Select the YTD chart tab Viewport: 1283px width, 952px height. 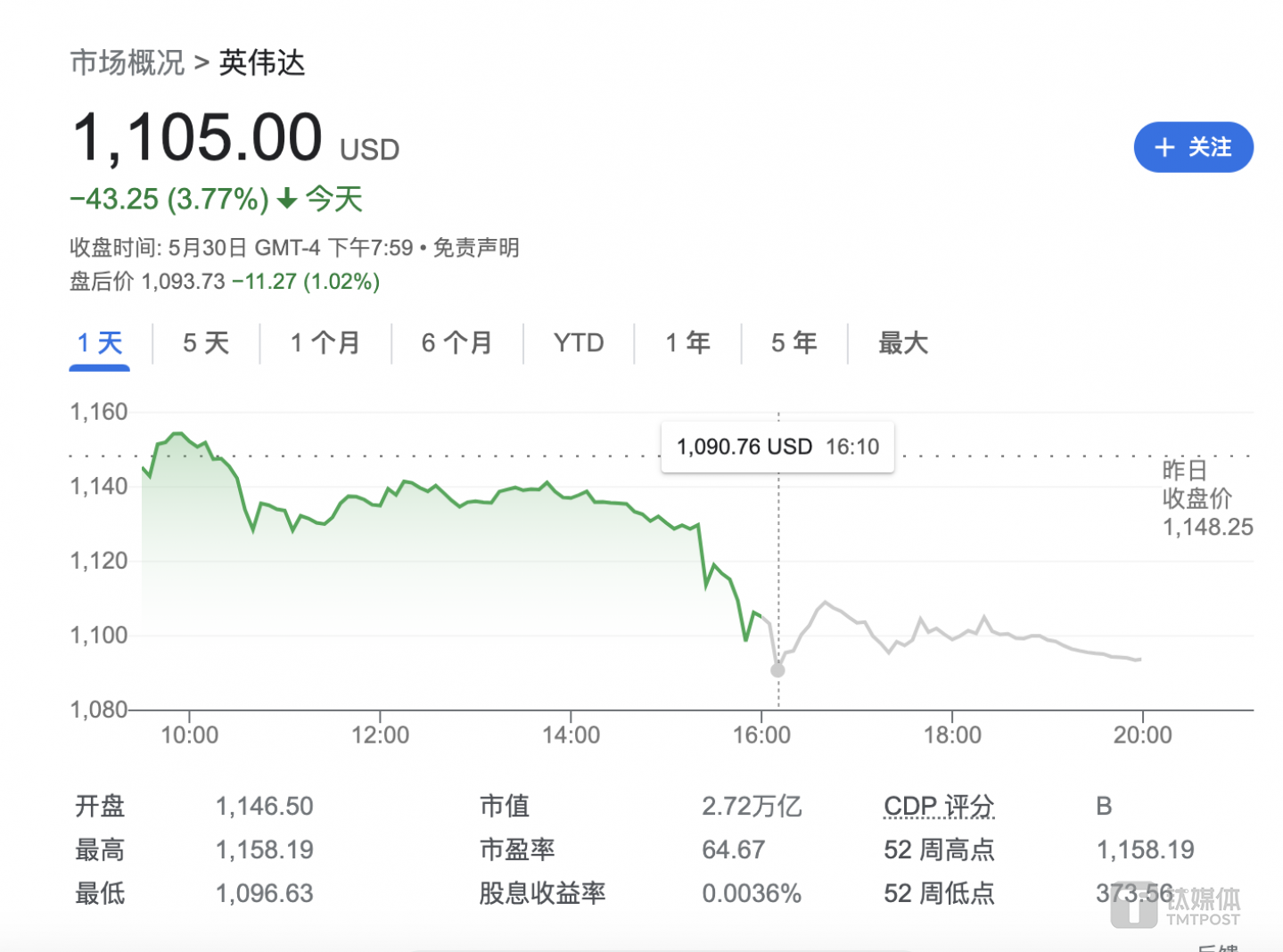tap(579, 343)
